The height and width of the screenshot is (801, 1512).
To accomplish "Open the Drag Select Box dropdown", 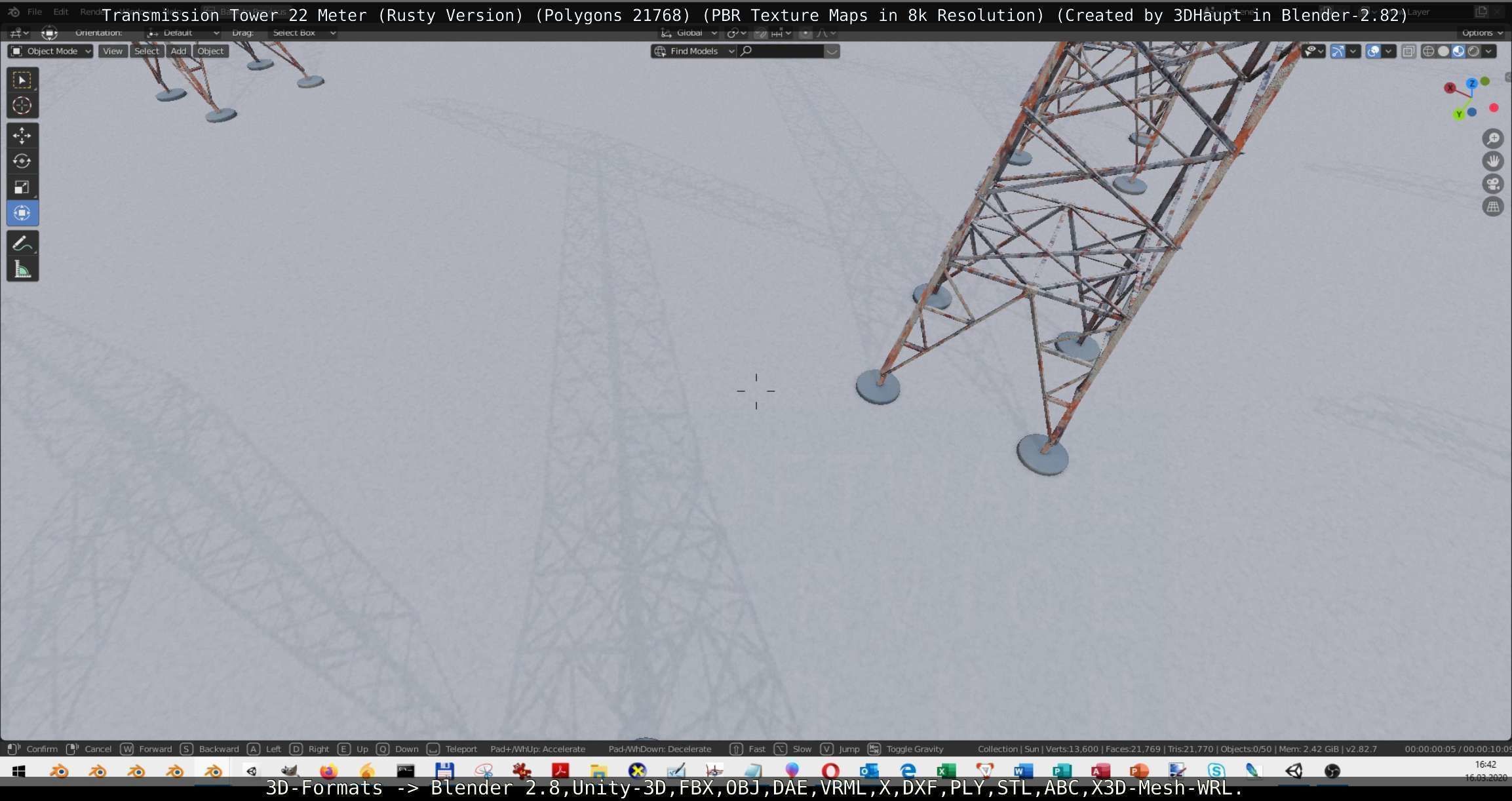I will coord(303,33).
